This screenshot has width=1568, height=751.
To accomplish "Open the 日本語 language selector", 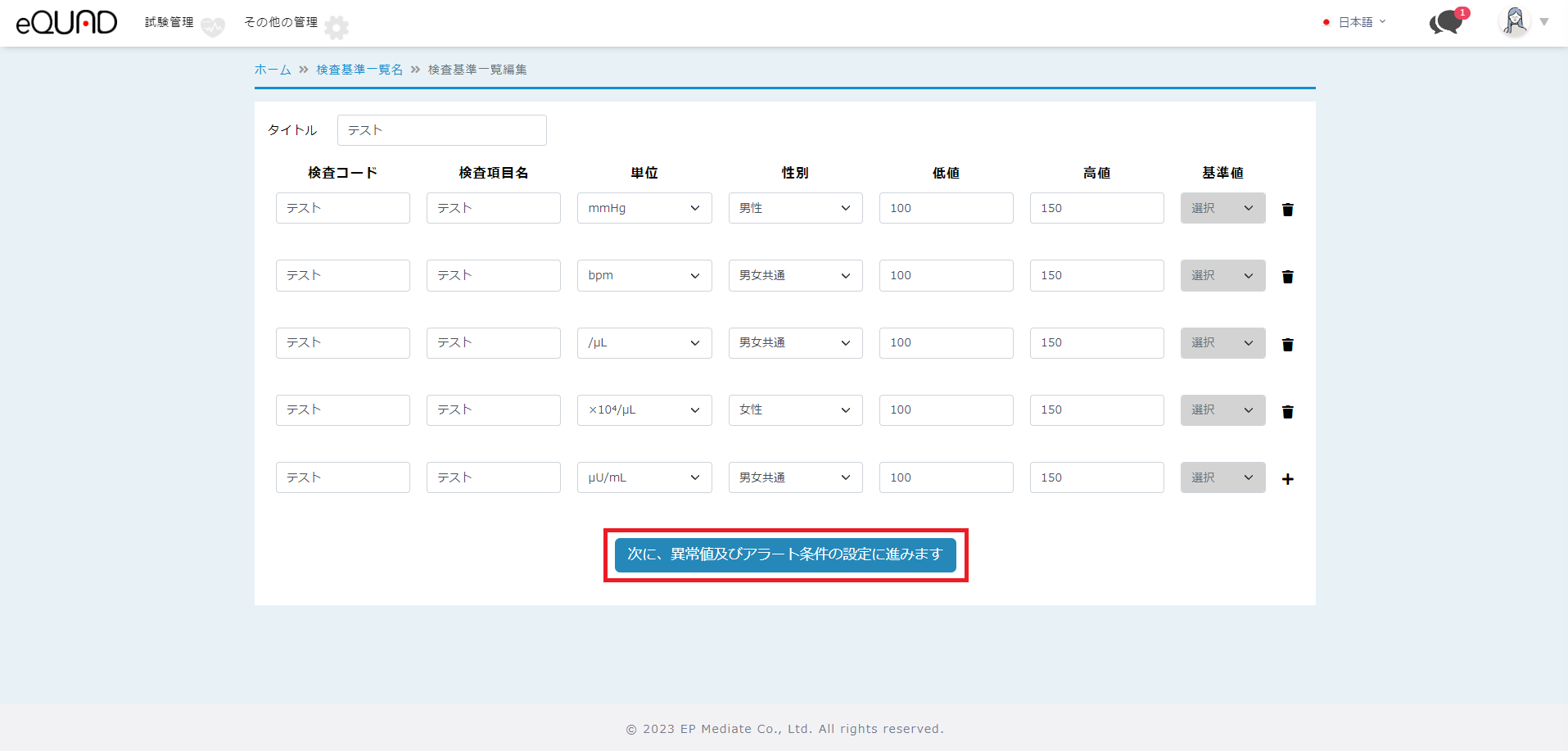I will click(1355, 22).
